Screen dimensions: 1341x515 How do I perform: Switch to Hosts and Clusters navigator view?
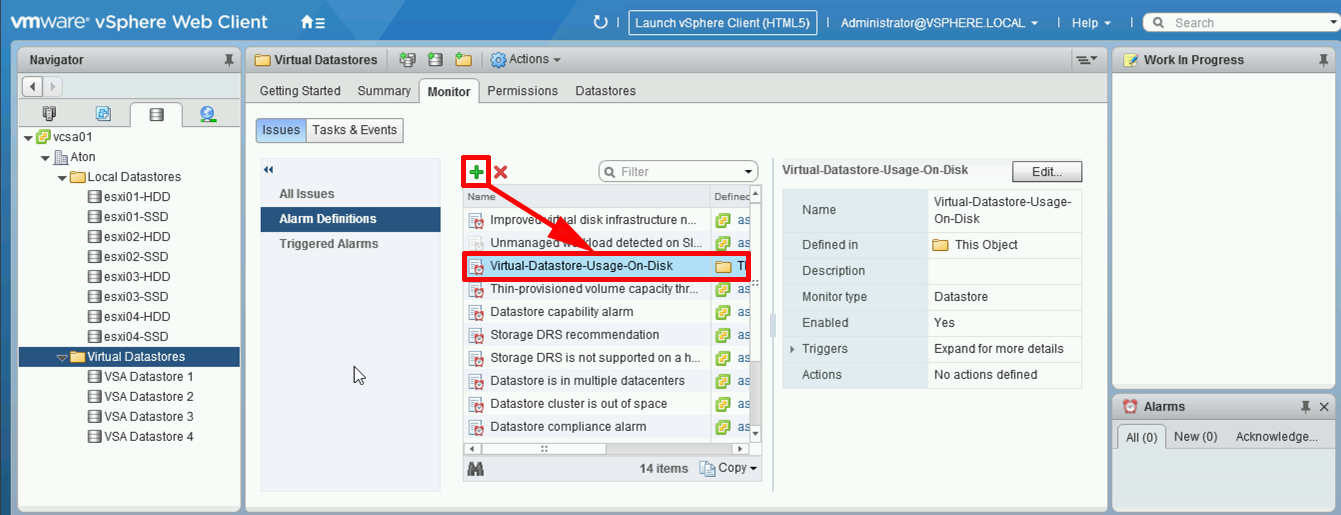(50, 113)
